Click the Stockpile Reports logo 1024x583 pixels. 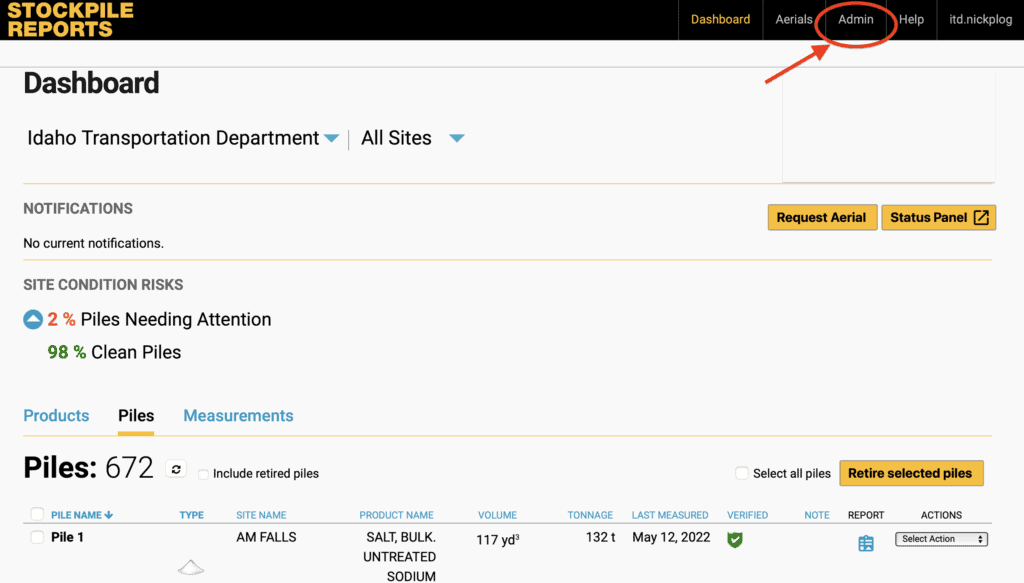70,20
